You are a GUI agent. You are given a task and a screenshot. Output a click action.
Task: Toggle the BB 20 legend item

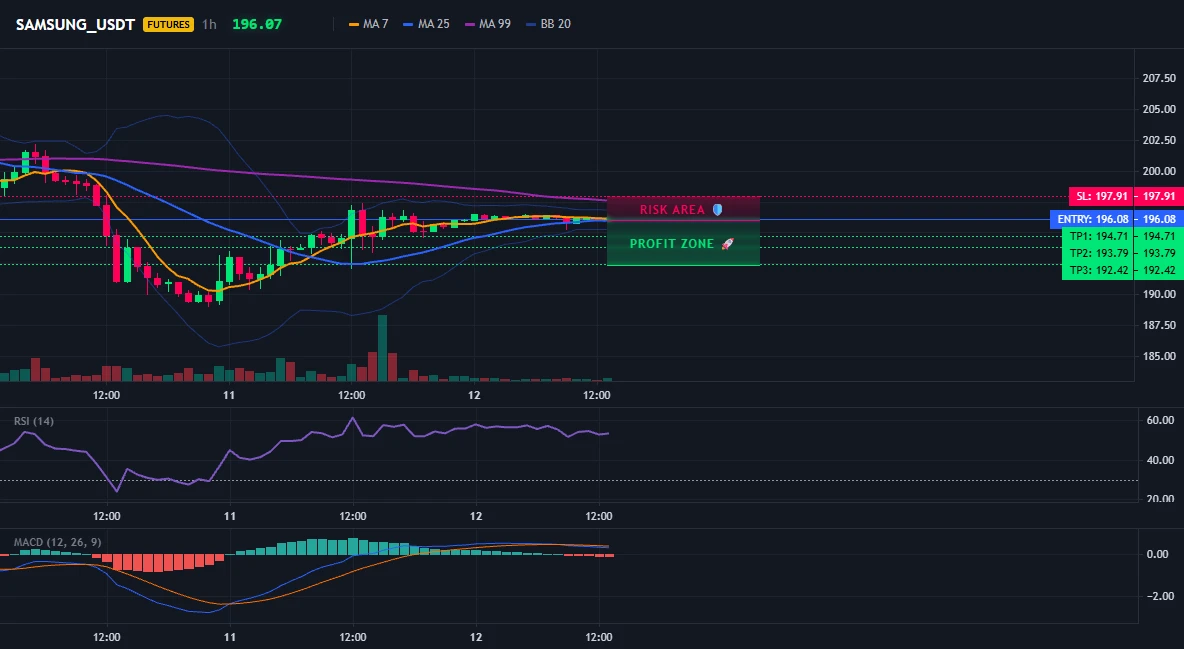coord(549,24)
